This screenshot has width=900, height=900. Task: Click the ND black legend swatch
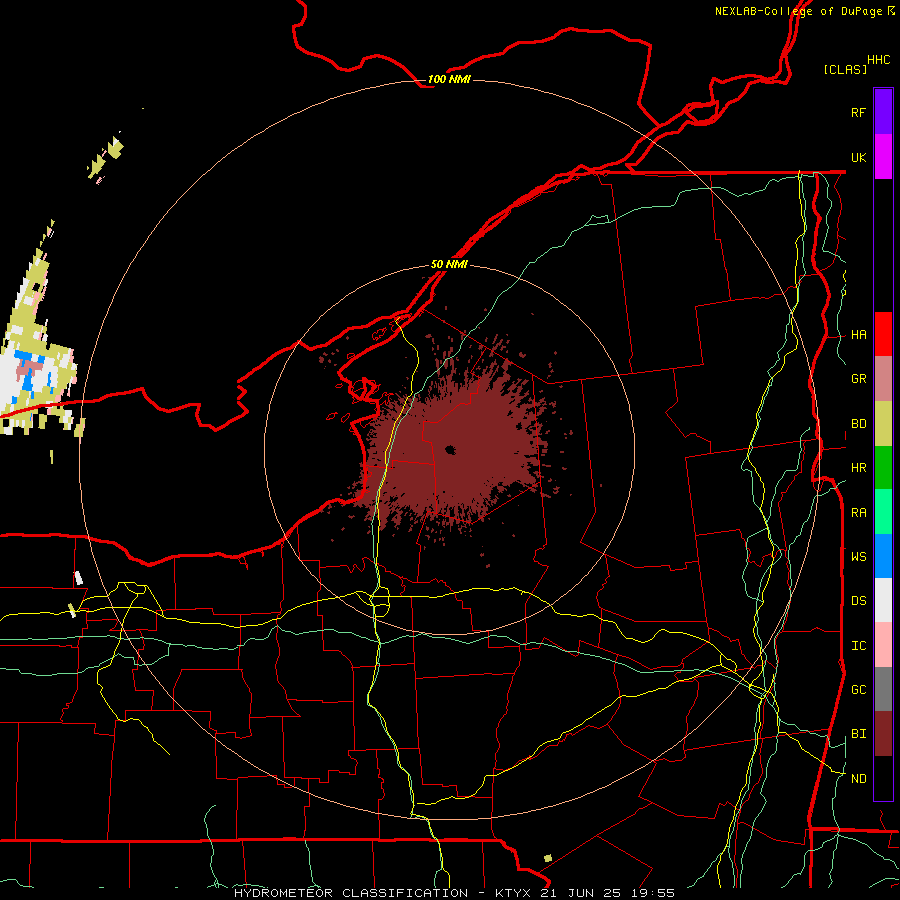click(883, 778)
